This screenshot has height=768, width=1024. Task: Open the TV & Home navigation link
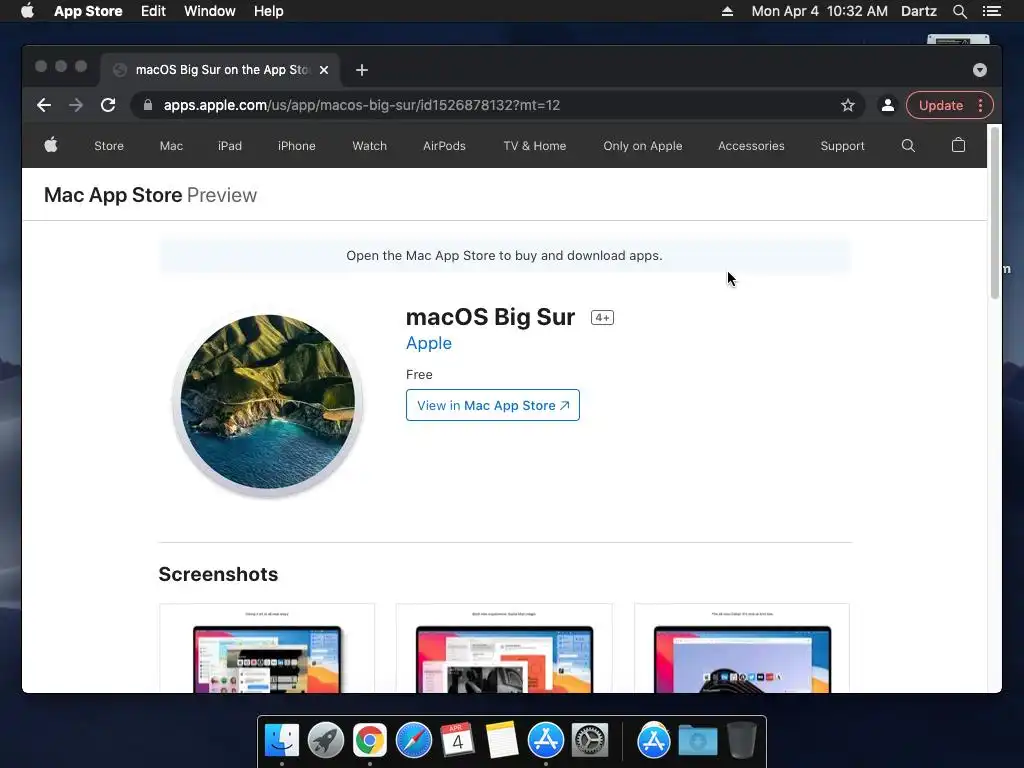point(535,146)
